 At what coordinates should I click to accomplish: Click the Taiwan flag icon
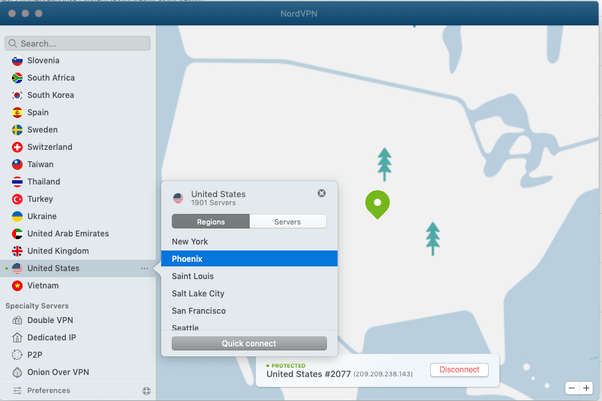click(17, 164)
